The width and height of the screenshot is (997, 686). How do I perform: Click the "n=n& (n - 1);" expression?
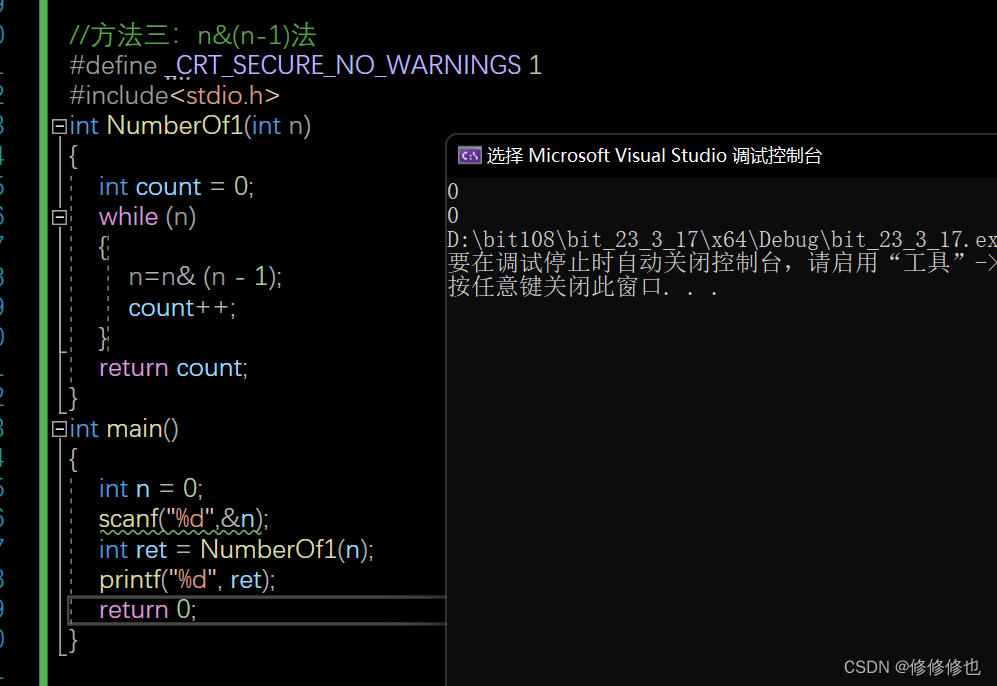[205, 277]
